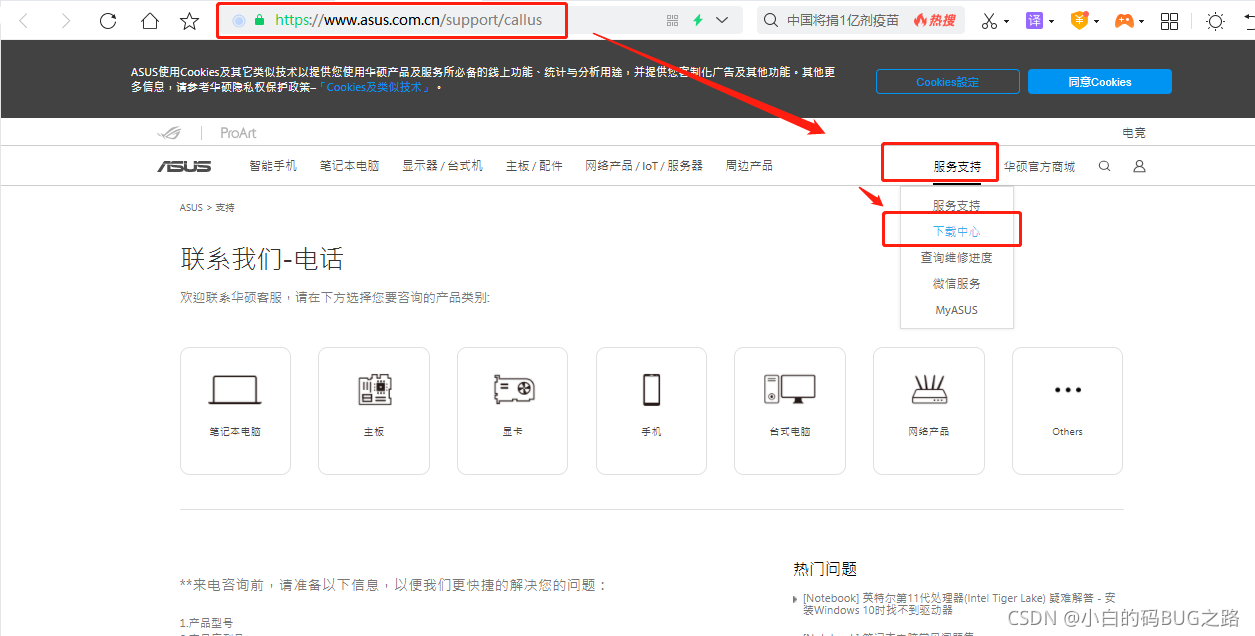Image resolution: width=1255 pixels, height=636 pixels.
Task: Click the browser search box magnifier icon
Action: tap(771, 20)
